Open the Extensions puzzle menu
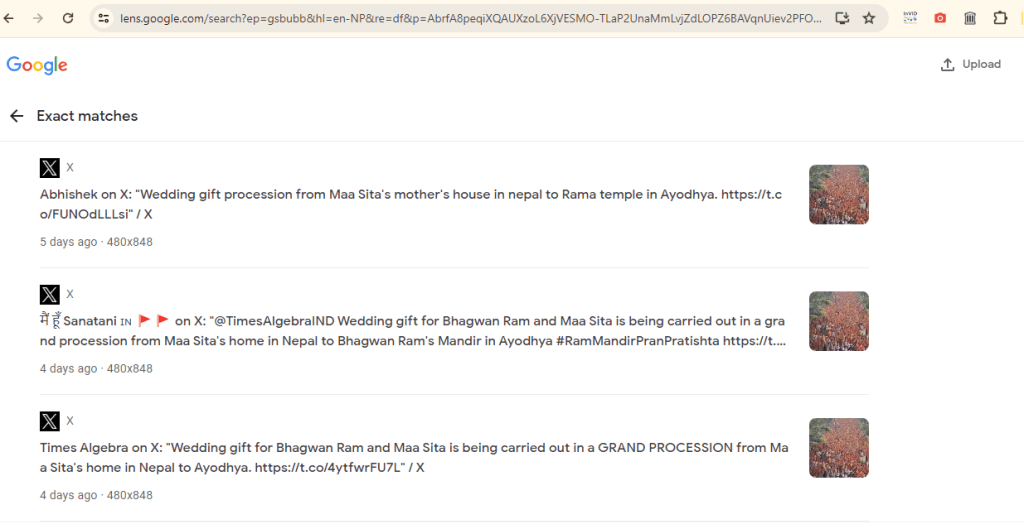 click(1000, 18)
